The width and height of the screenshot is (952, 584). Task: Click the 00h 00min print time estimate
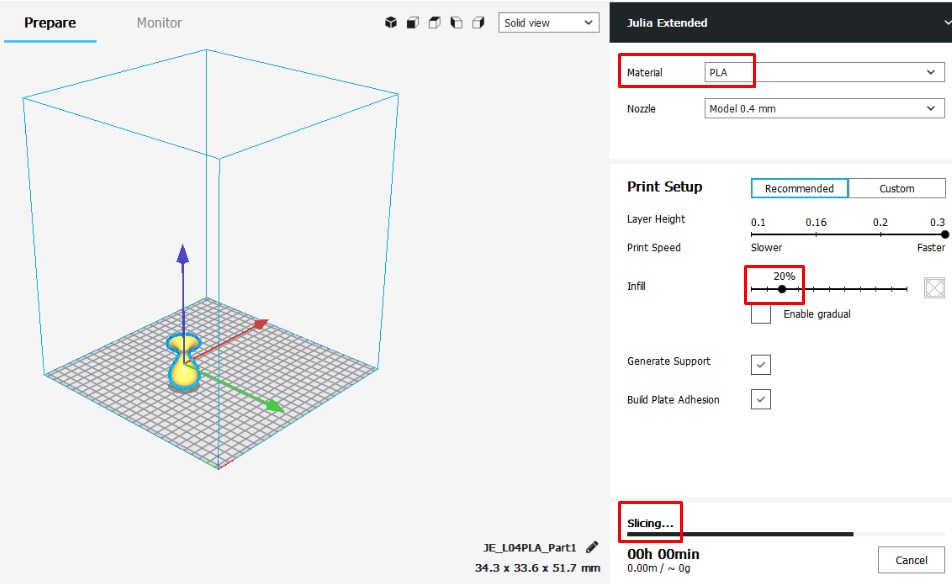(663, 554)
